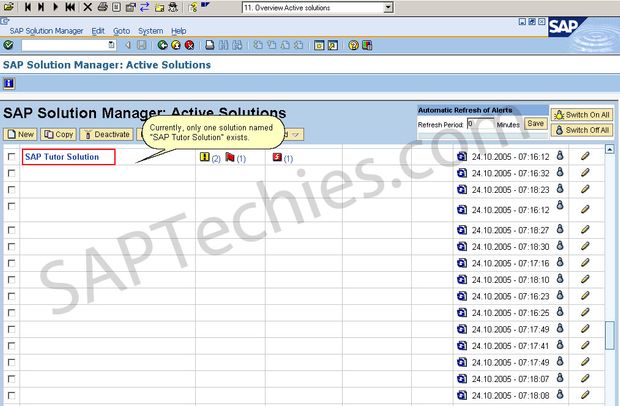Tick checkbox in row 07:18:07

click(x=11, y=379)
